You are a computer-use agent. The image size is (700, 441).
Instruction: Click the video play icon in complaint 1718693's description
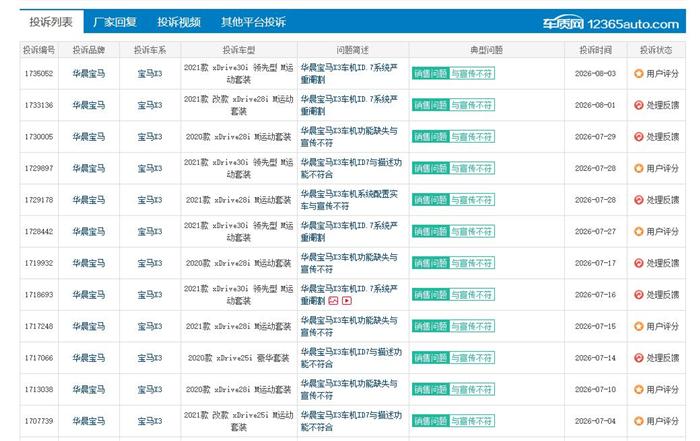coord(347,301)
